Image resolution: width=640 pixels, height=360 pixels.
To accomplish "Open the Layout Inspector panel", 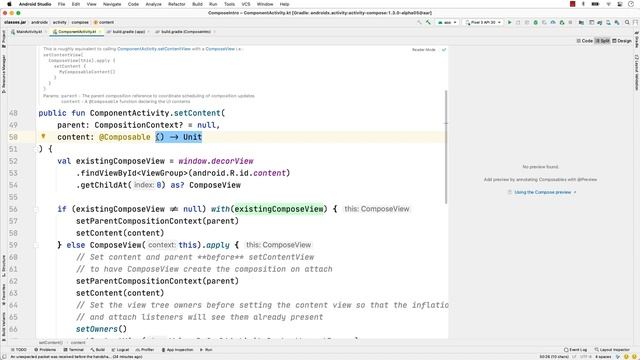I will coord(612,350).
